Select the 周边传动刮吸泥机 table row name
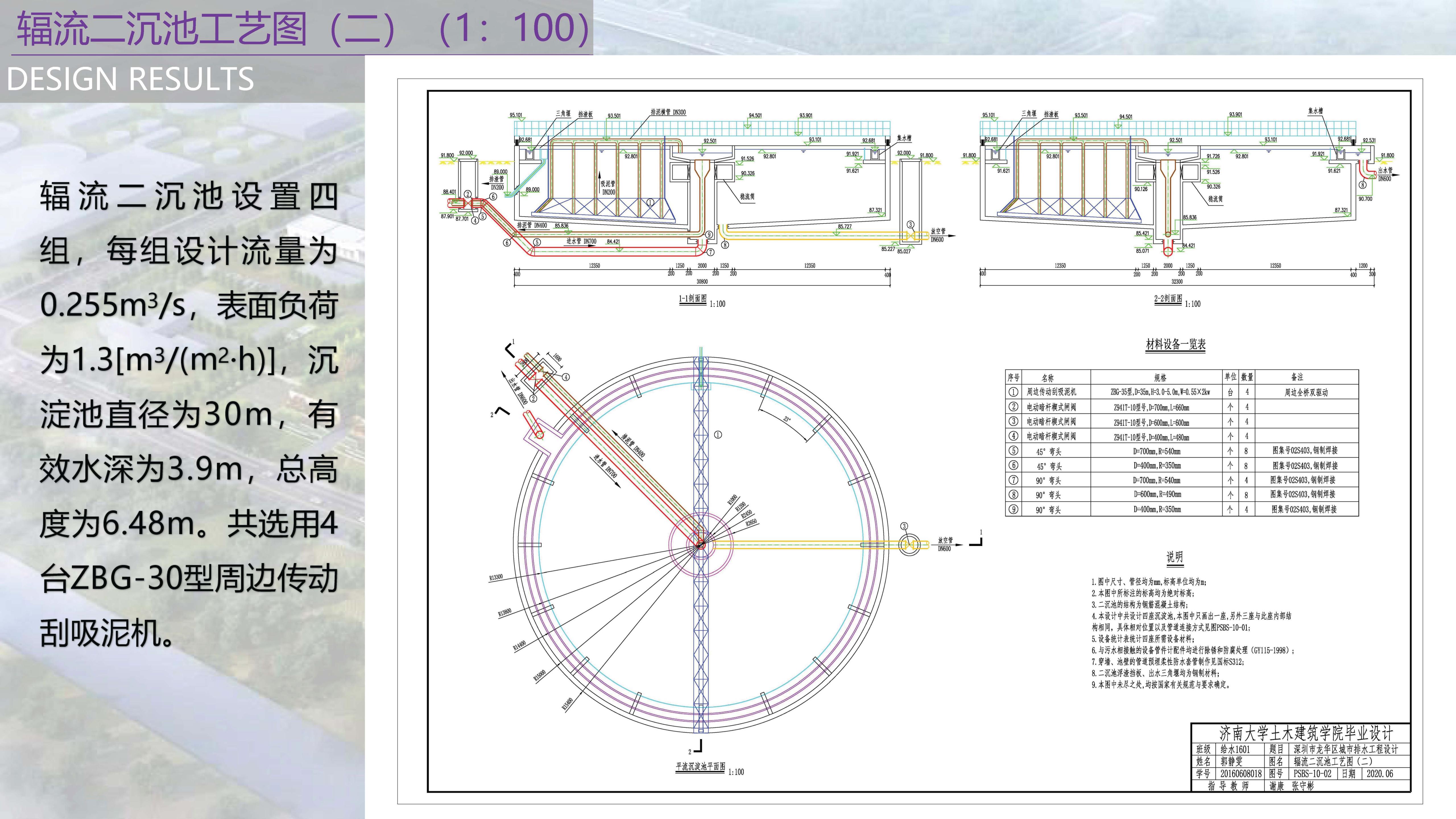Viewport: 1456px width, 819px height. (x=1051, y=392)
